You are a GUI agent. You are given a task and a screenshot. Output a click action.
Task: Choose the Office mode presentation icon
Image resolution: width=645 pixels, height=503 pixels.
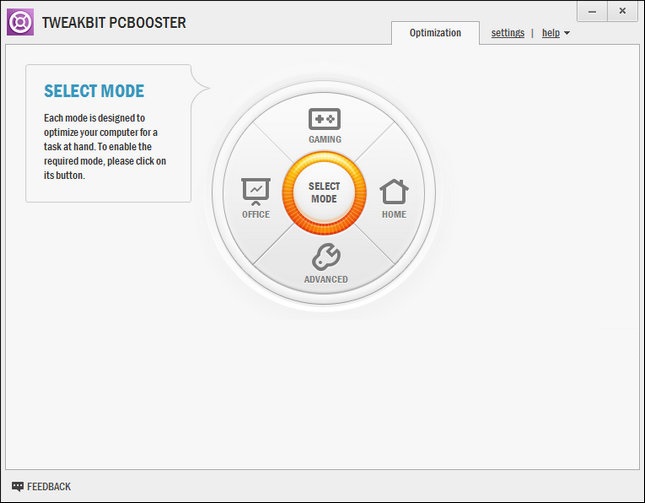[x=255, y=192]
